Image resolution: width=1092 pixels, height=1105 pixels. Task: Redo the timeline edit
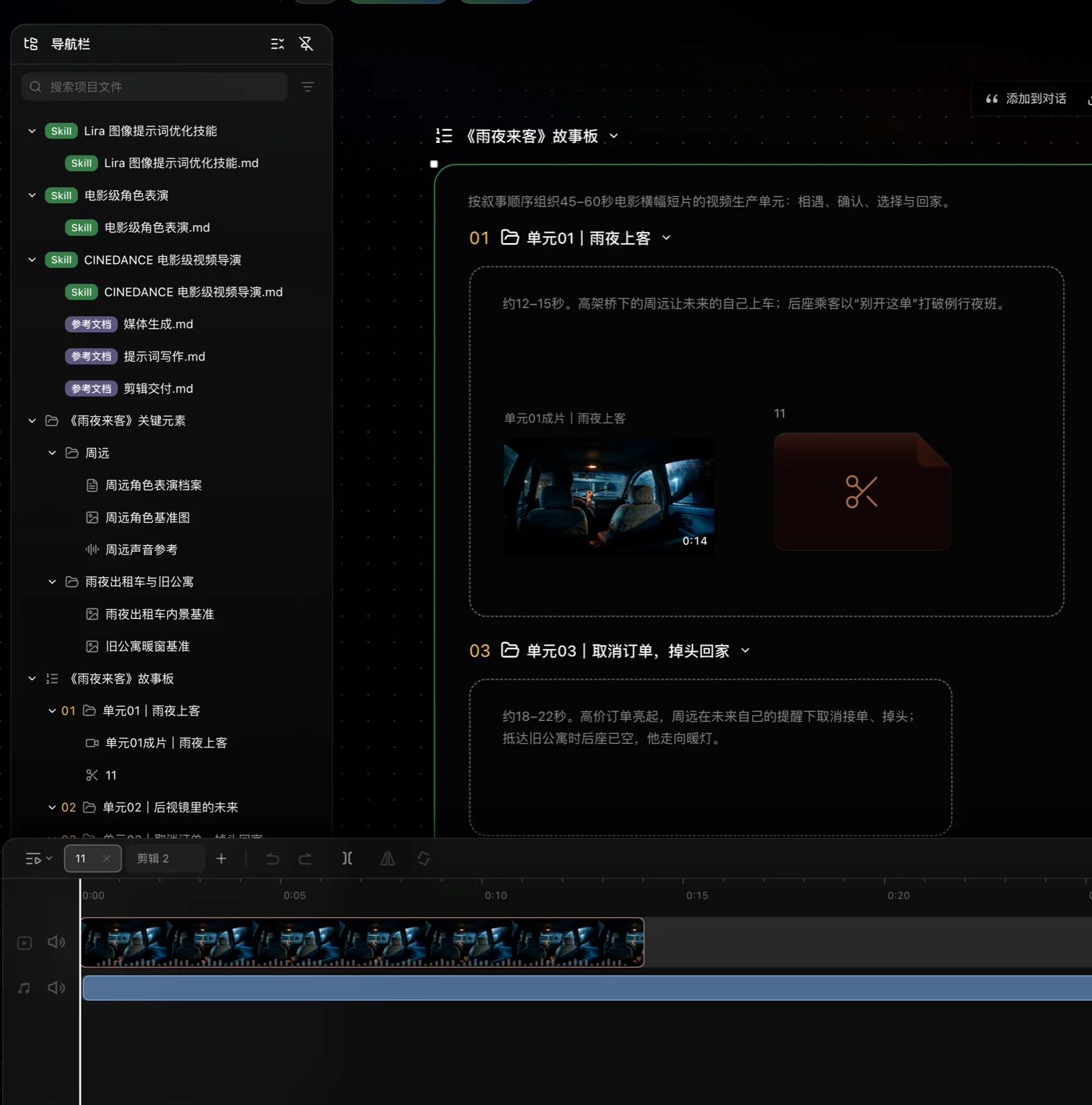[x=305, y=858]
